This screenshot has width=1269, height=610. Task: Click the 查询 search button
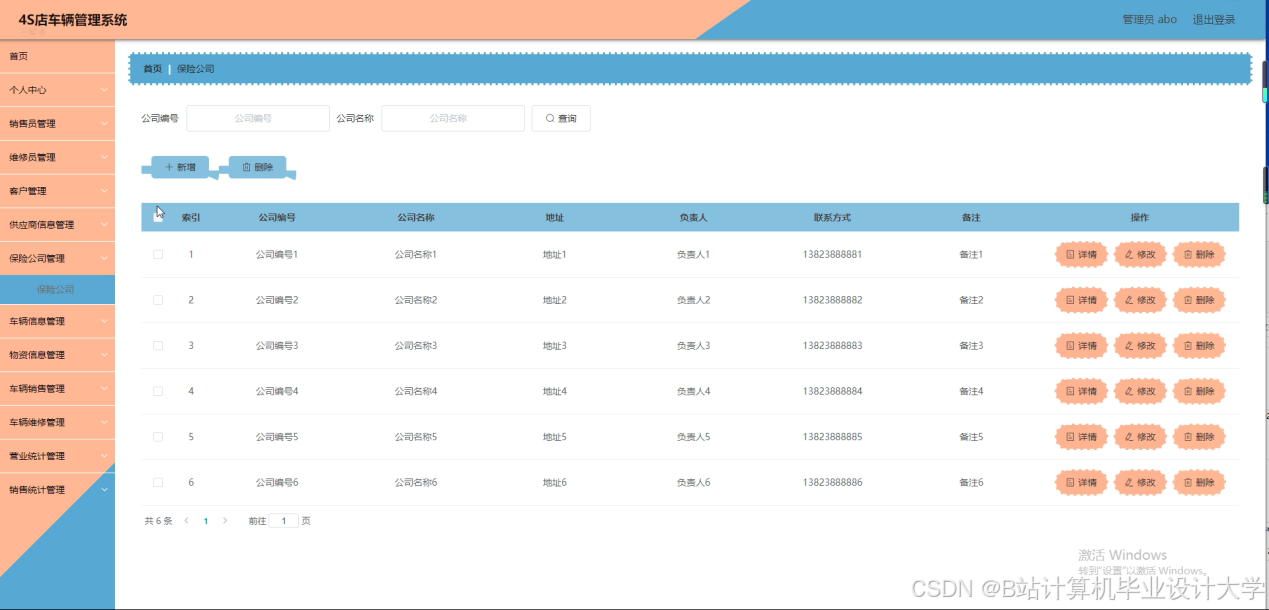coord(561,118)
